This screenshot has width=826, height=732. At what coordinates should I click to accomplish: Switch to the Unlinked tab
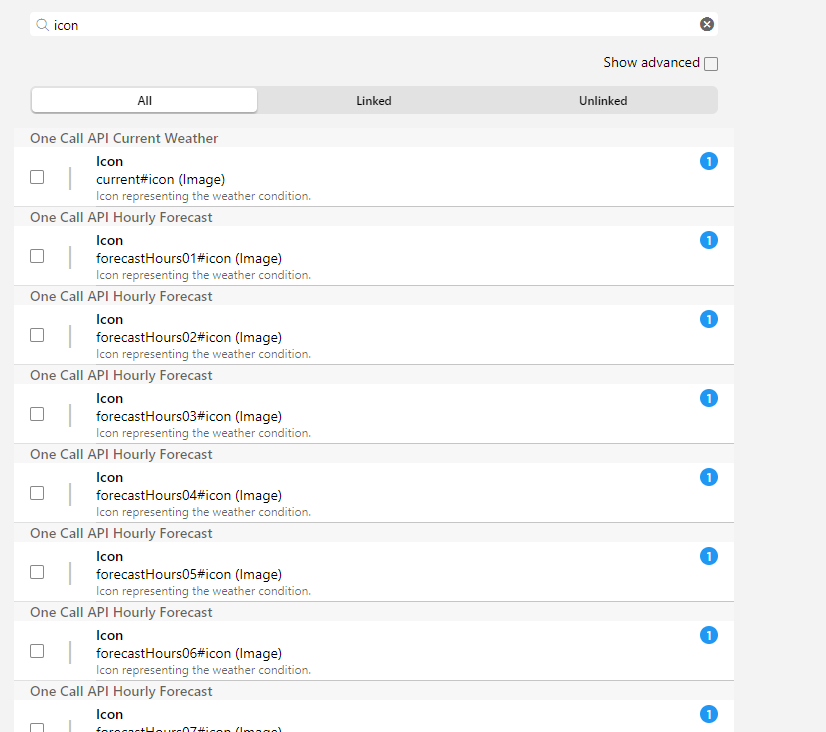point(603,101)
